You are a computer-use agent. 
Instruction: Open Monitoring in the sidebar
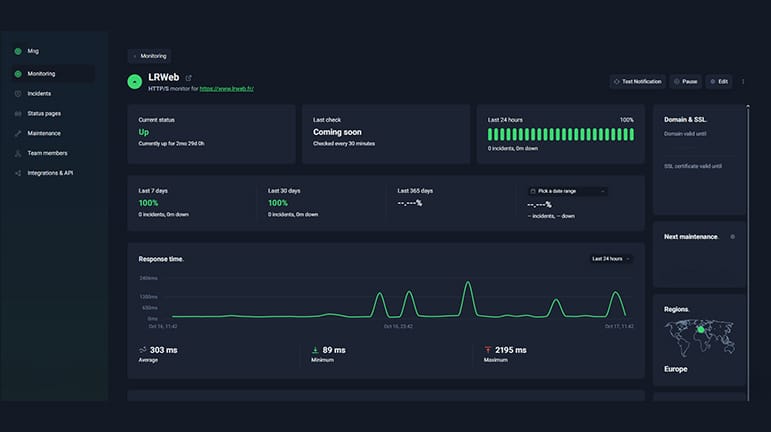[54, 74]
